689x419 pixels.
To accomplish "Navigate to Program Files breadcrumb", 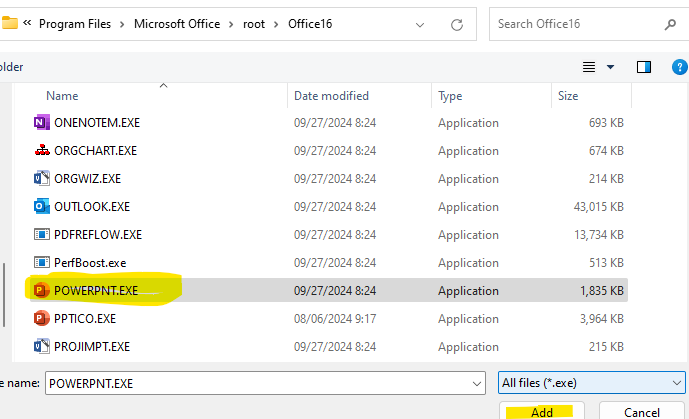I will pos(75,24).
